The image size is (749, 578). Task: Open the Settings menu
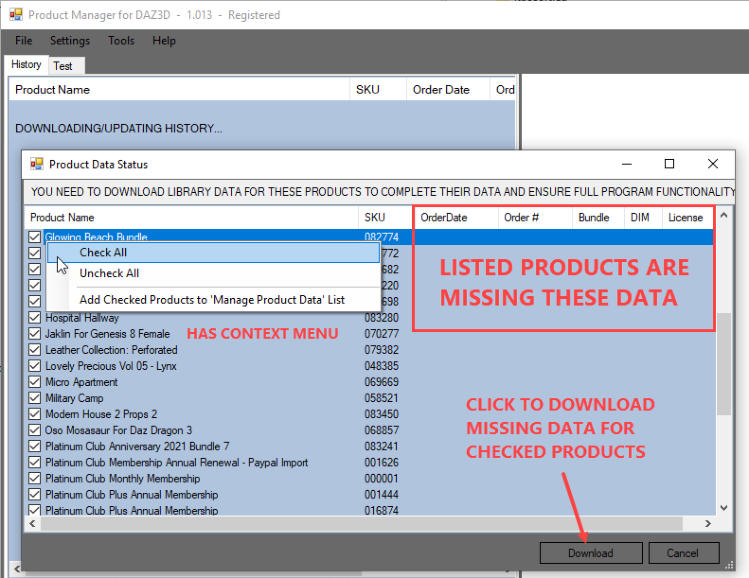pos(70,41)
